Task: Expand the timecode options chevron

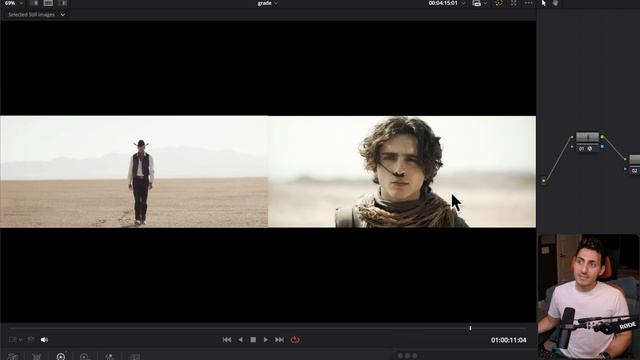Action: 463,3
